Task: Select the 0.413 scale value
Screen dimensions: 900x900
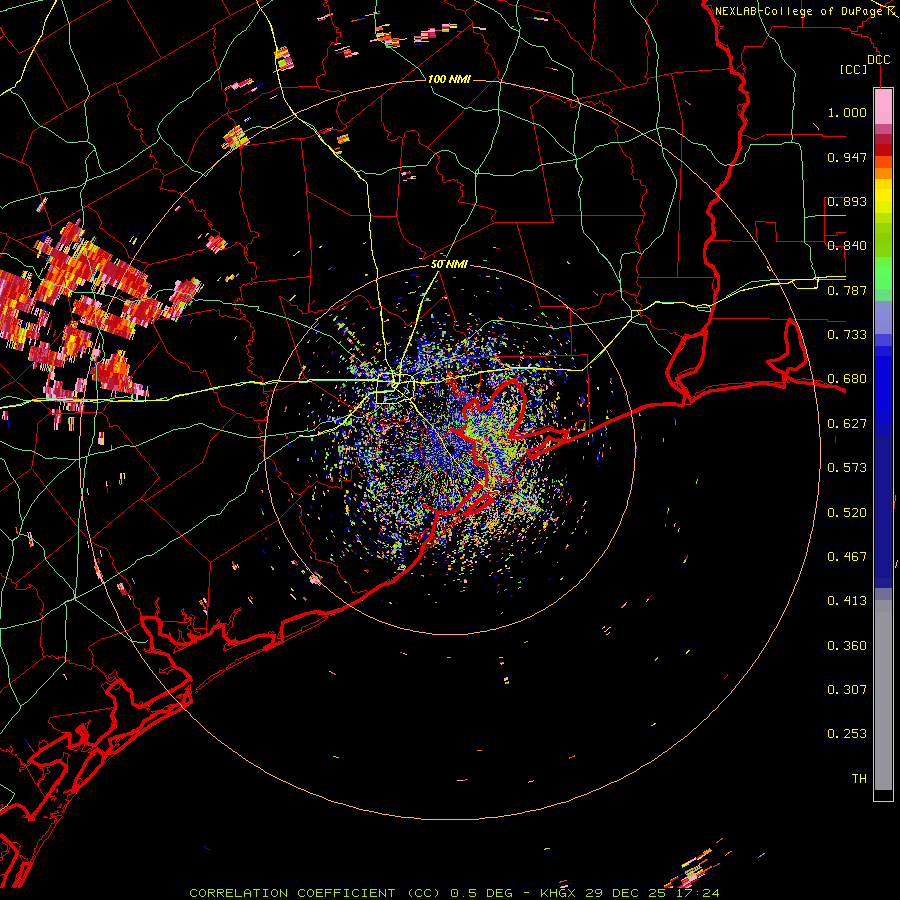Action: click(x=847, y=600)
